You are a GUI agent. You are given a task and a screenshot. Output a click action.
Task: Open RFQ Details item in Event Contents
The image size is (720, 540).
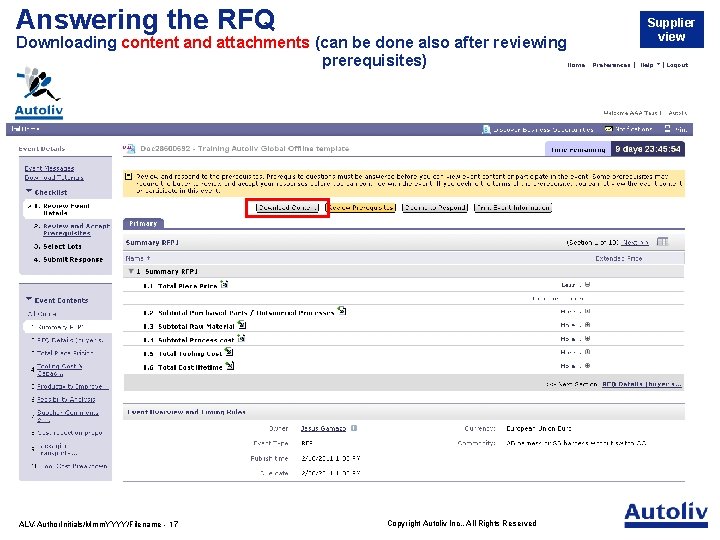(x=68, y=340)
